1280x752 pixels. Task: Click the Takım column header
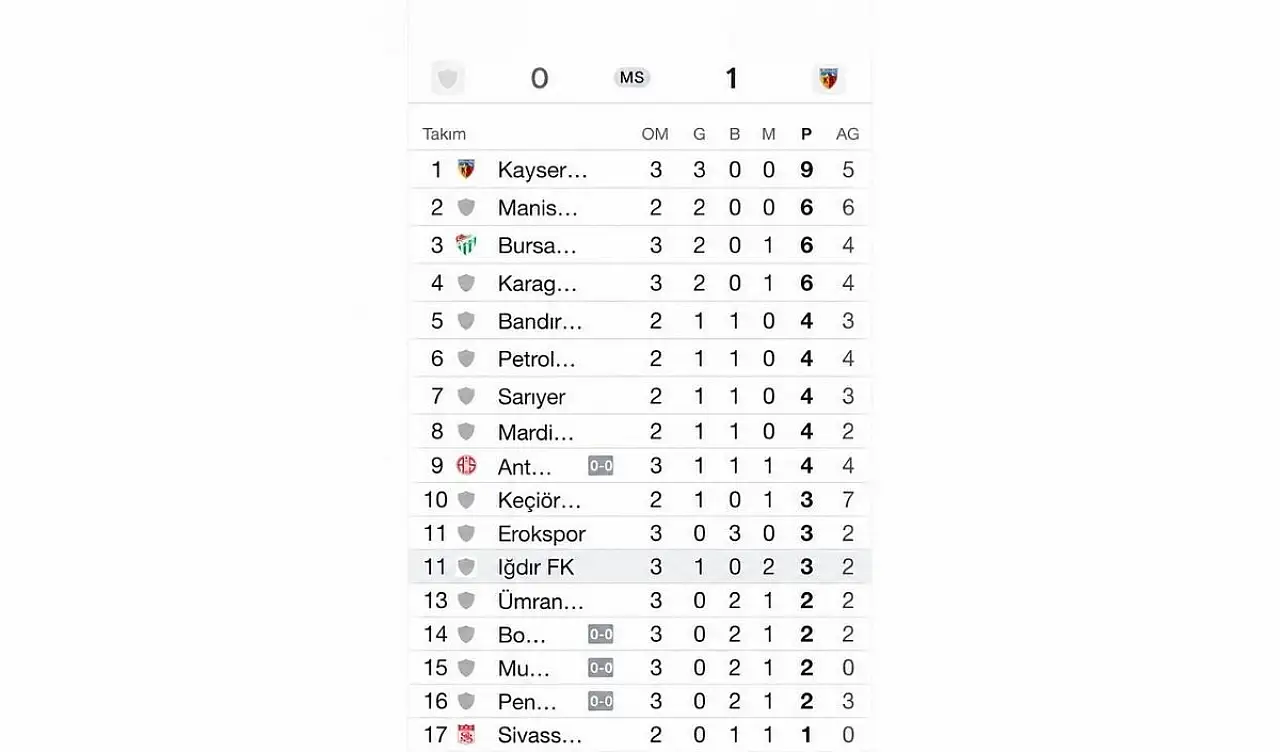[x=444, y=134]
